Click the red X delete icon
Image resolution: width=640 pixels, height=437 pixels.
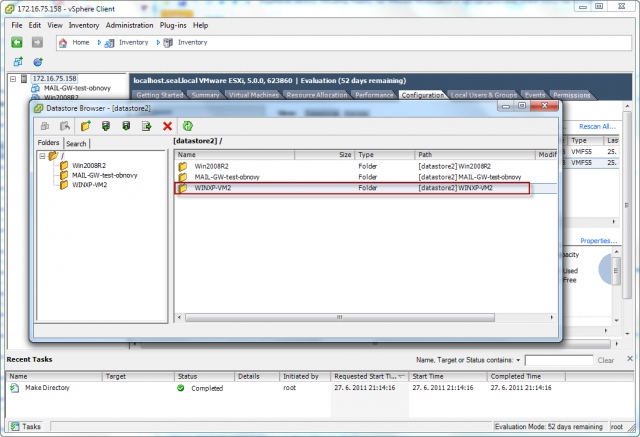(x=167, y=126)
